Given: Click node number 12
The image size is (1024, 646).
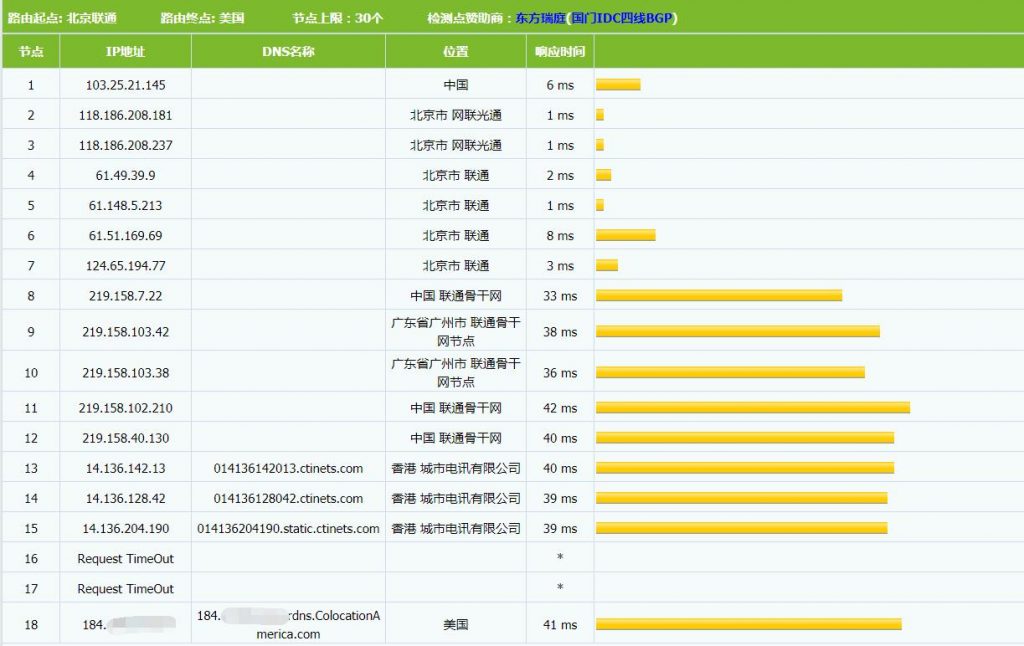Looking at the screenshot, I should pyautogui.click(x=31, y=438).
